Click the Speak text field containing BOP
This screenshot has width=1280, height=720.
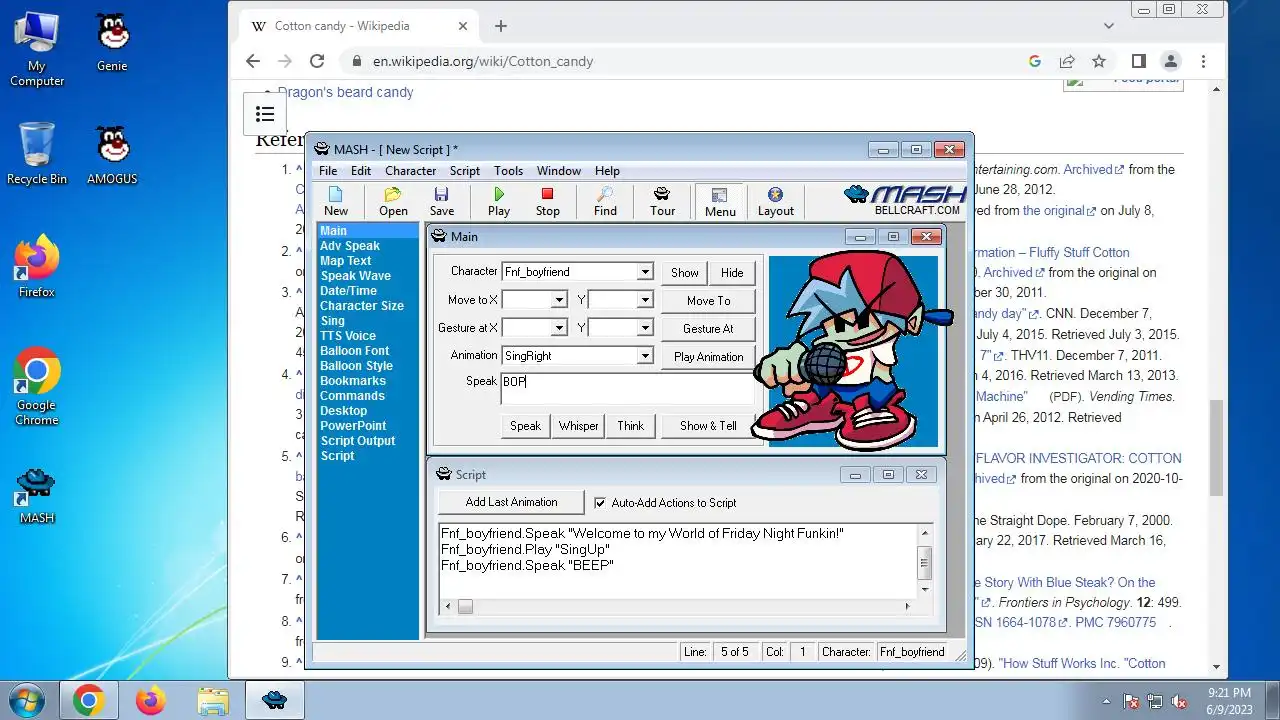coord(627,389)
